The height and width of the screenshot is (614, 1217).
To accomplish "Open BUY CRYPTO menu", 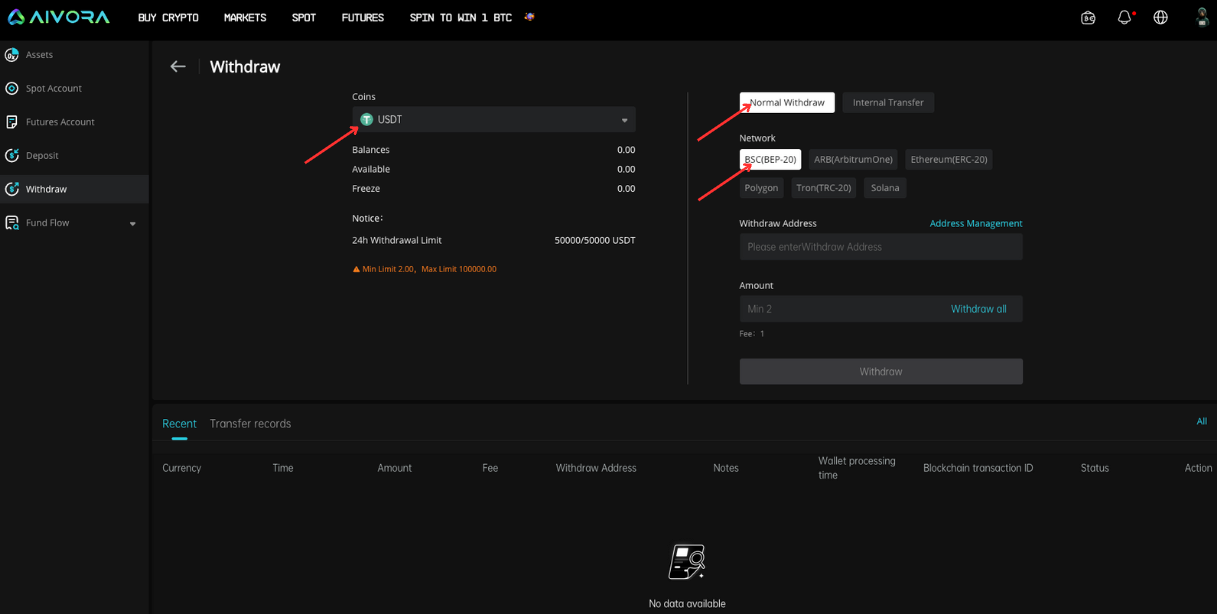I will [168, 18].
